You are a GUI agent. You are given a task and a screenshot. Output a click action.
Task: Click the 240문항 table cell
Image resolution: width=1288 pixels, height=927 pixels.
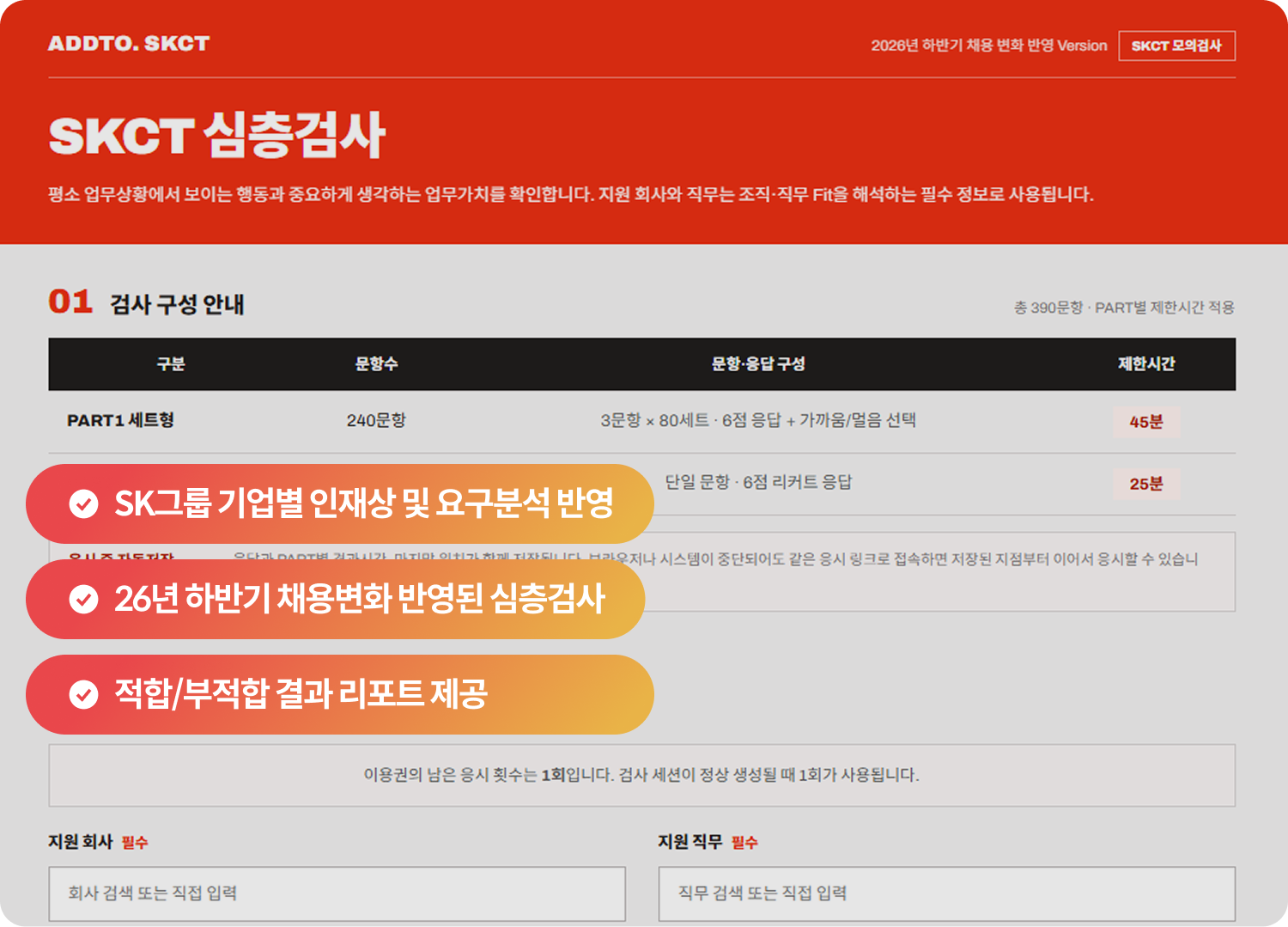point(376,420)
